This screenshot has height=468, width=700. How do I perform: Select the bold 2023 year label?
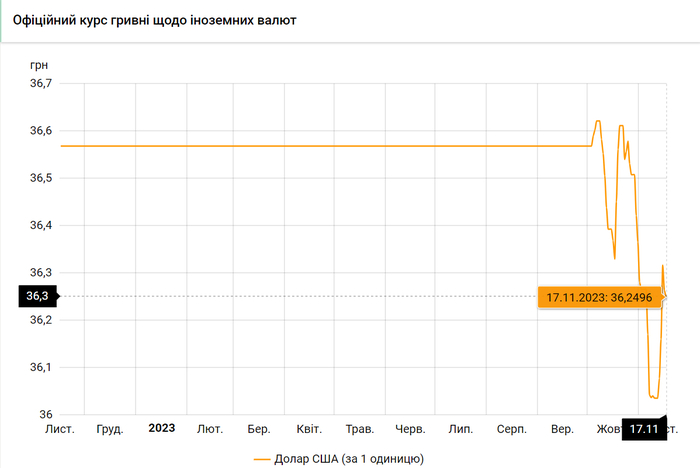coord(162,429)
